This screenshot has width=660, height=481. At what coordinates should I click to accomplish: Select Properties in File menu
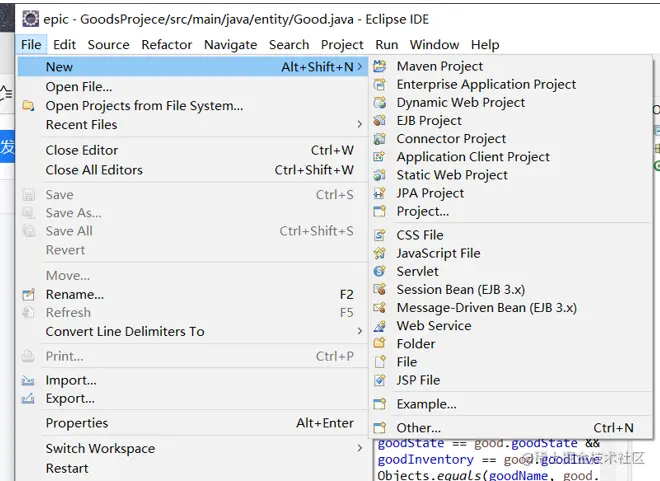point(77,423)
